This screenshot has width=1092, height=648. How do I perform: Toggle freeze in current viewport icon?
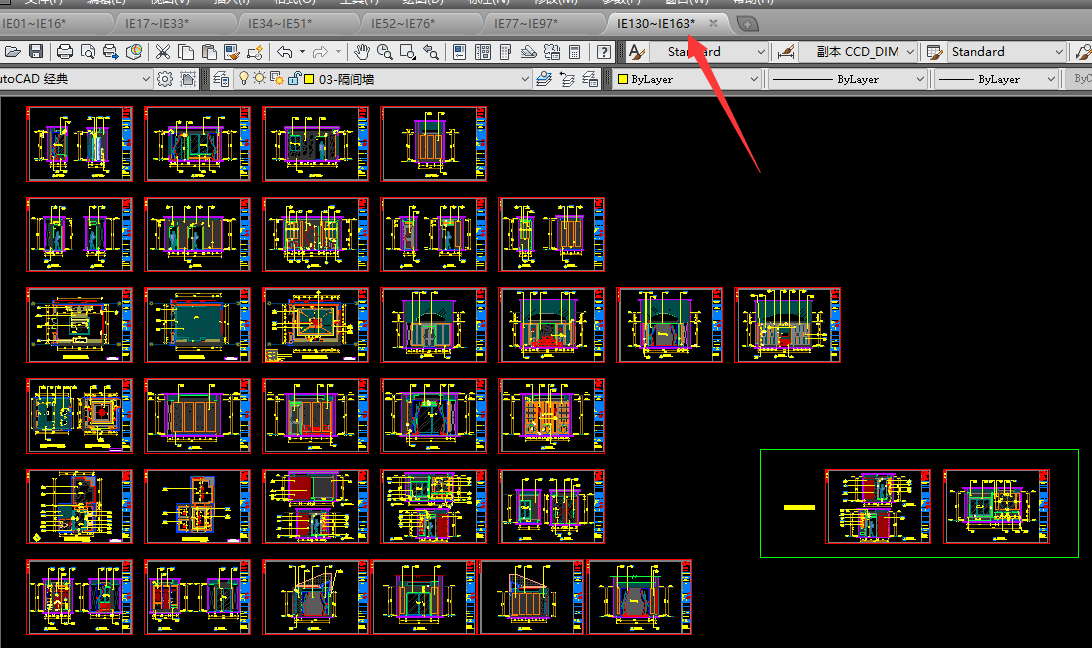276,79
